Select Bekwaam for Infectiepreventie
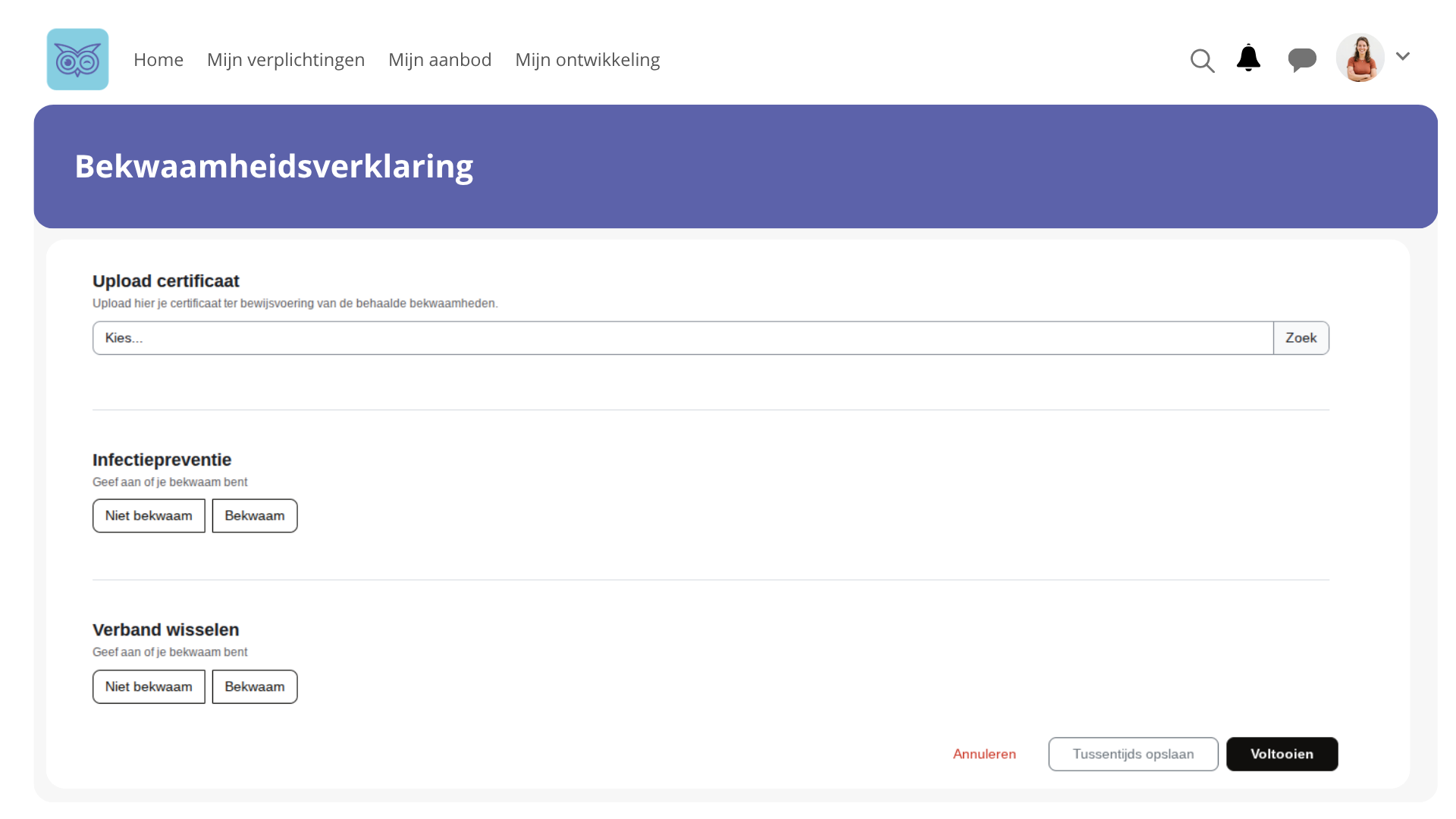Image resolution: width=1456 pixels, height=819 pixels. 255,516
